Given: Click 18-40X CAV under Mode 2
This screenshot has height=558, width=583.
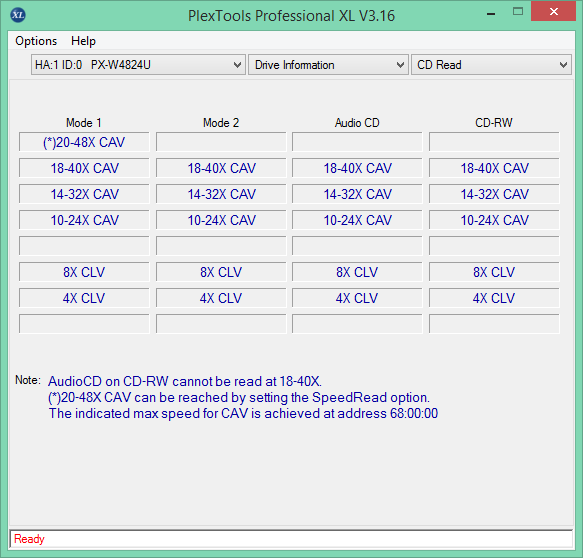Looking at the screenshot, I should [221, 168].
